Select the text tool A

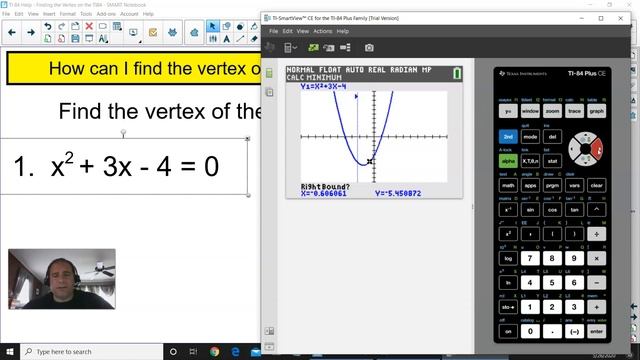[x=227, y=39]
